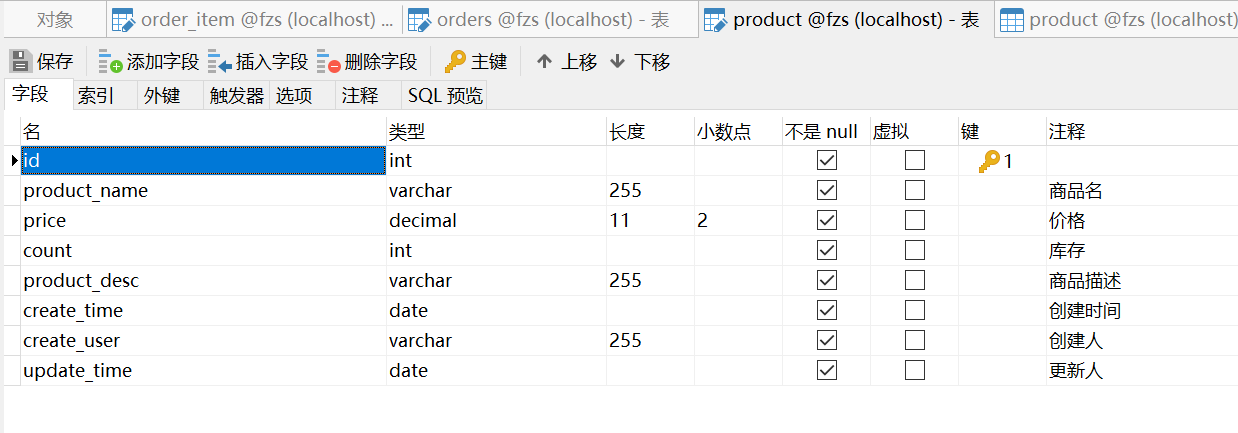This screenshot has height=433, width=1238.
Task: Toggle 'not null' checkbox for update_time
Action: tap(826, 371)
